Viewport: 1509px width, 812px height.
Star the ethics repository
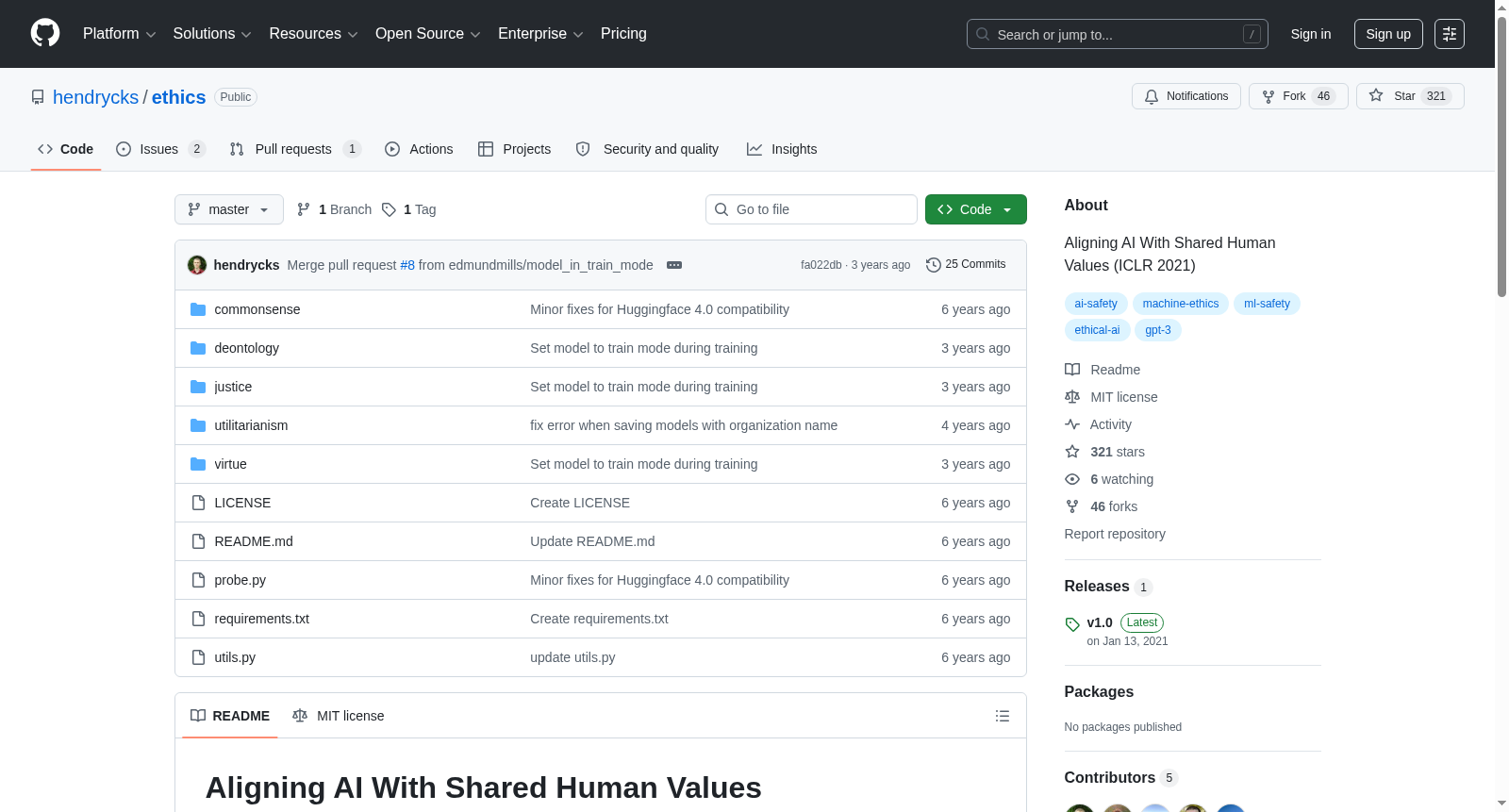click(x=1410, y=96)
